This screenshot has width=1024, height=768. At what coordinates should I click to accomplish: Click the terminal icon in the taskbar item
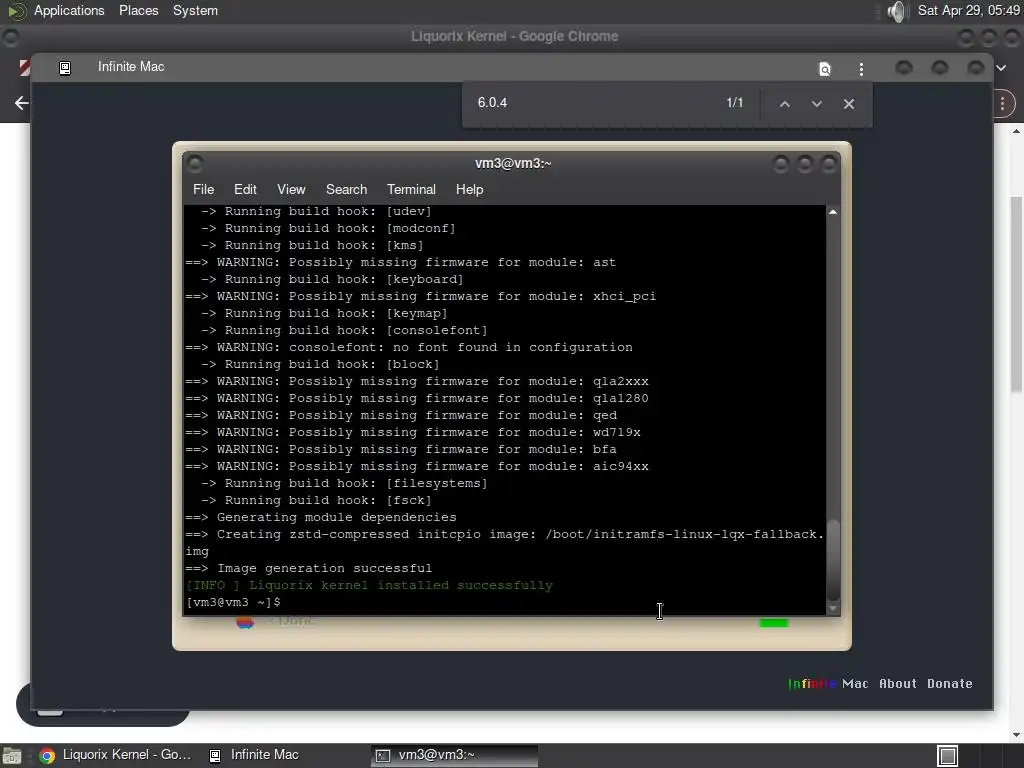coord(383,756)
